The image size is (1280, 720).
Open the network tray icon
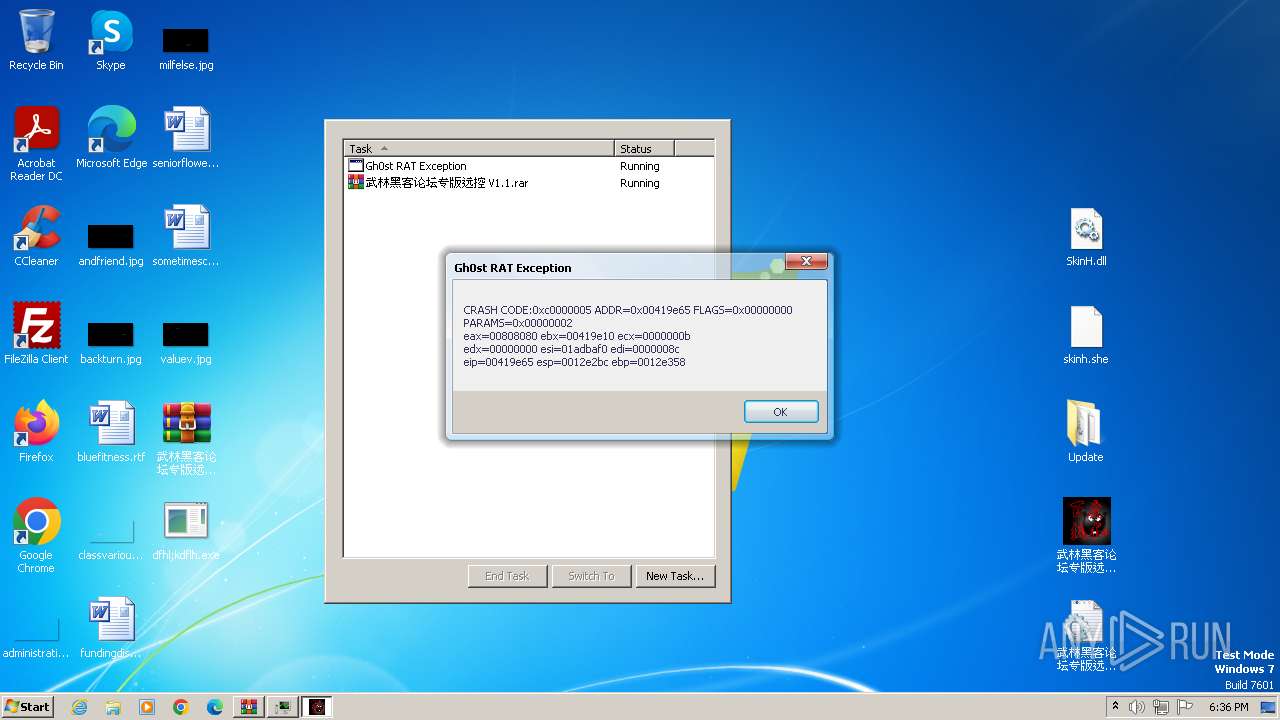pos(1161,707)
